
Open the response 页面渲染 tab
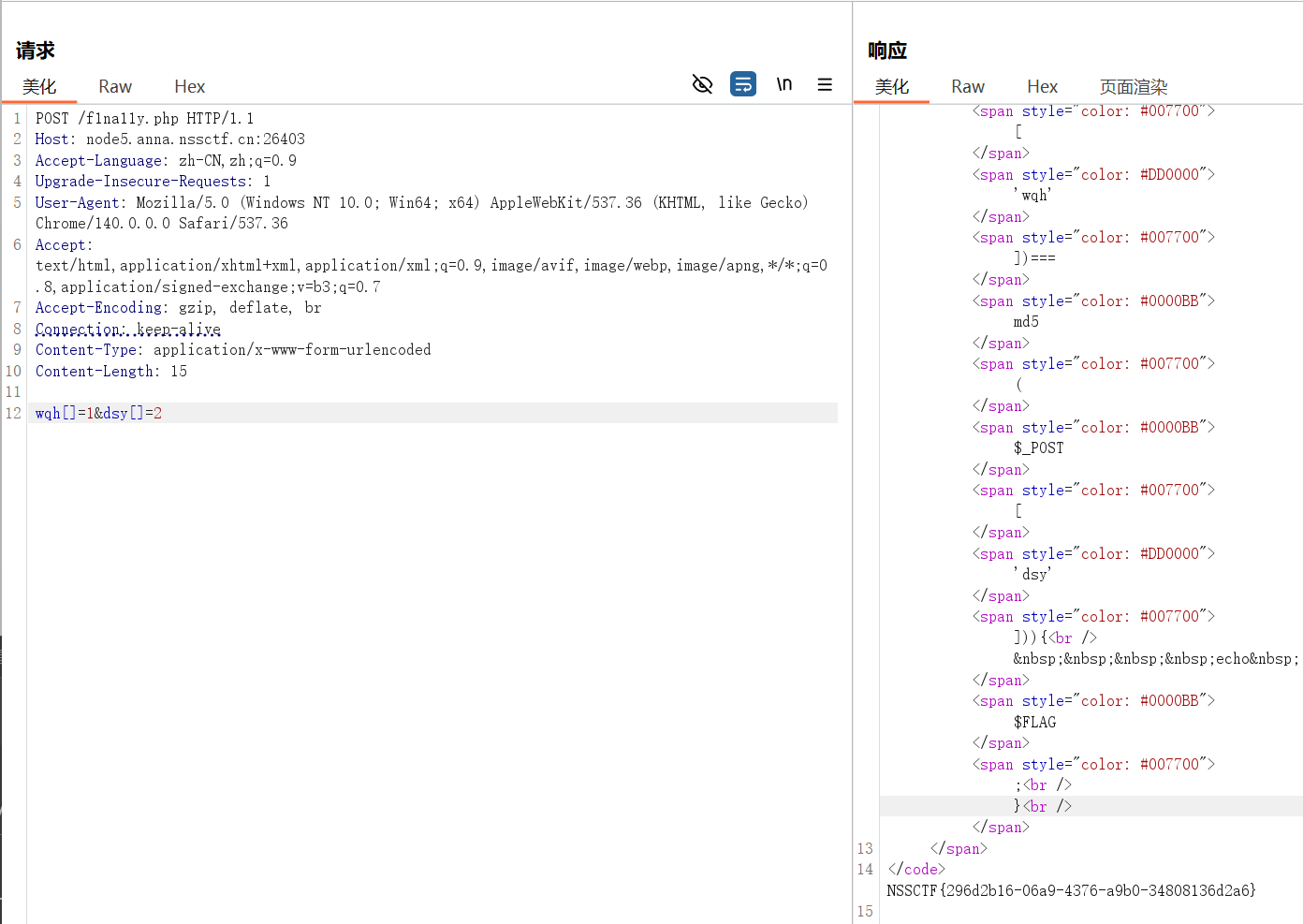click(1134, 86)
